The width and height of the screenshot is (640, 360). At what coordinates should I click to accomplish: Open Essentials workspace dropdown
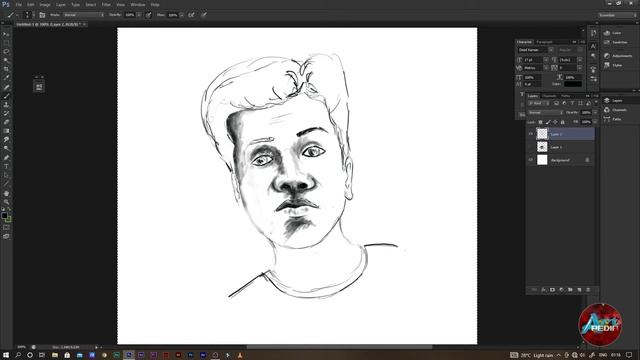pyautogui.click(x=618, y=15)
